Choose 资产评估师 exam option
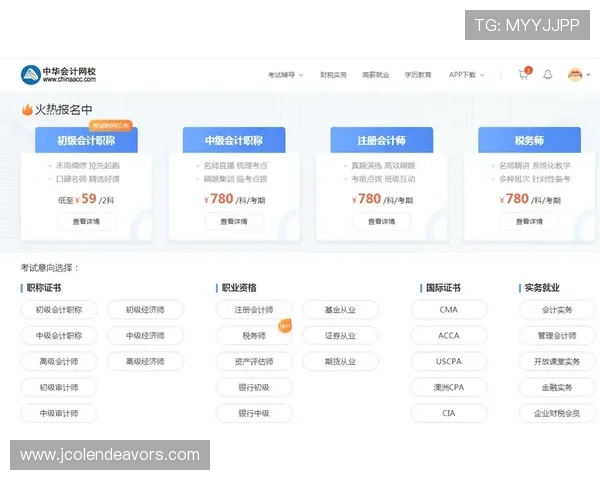 (x=254, y=361)
